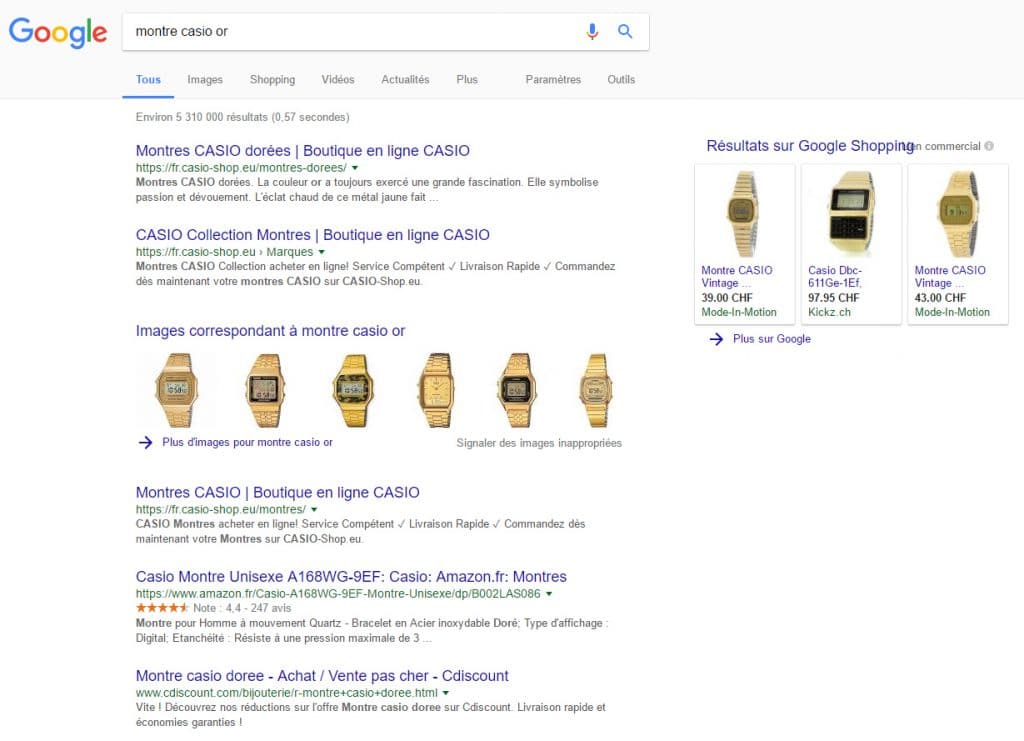The height and width of the screenshot is (741, 1024).
Task: Expand dropdown arrow after casio-shop.eu/montres/ URL
Action: (314, 509)
